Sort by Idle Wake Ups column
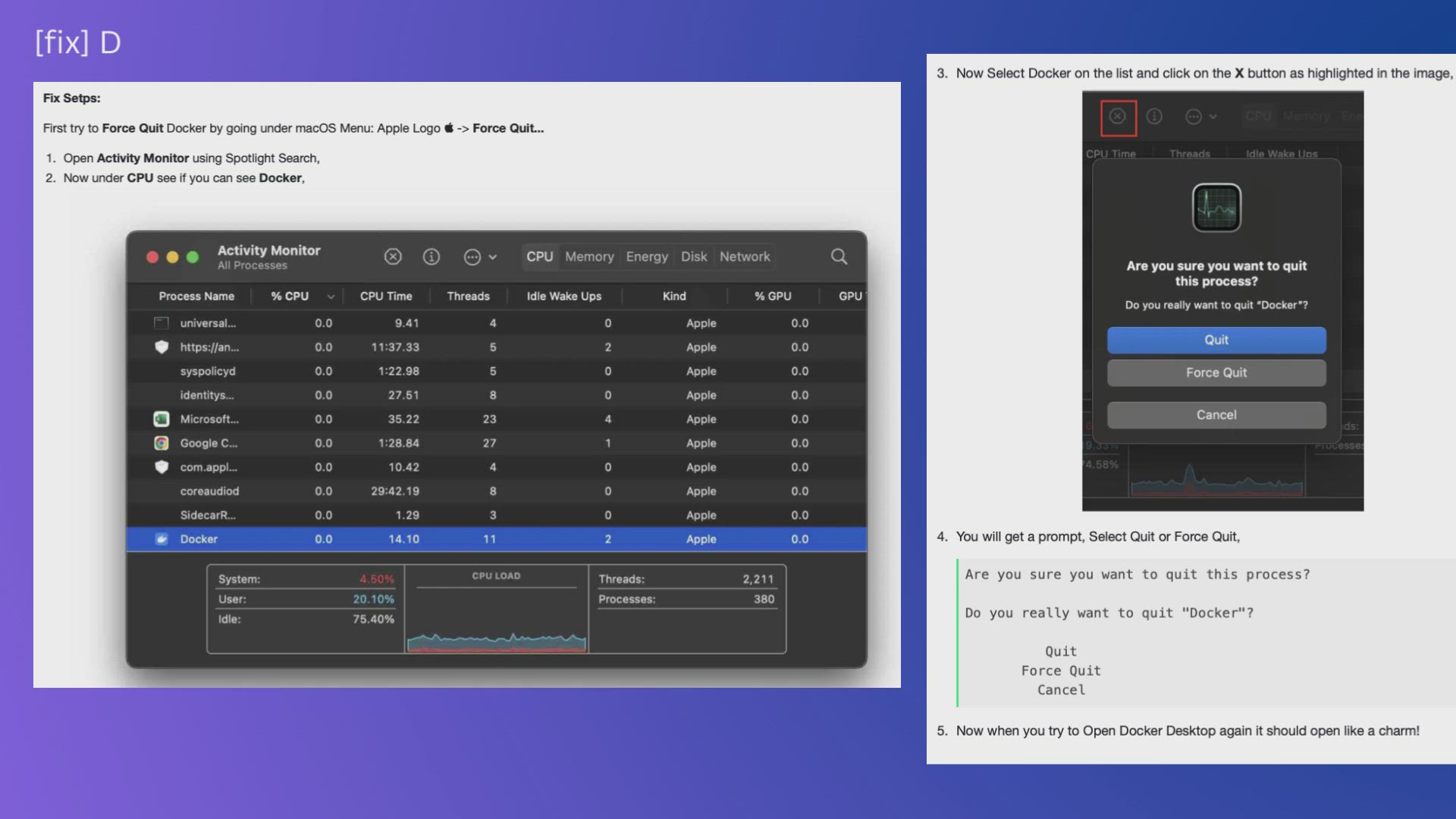1456x819 pixels. [564, 297]
